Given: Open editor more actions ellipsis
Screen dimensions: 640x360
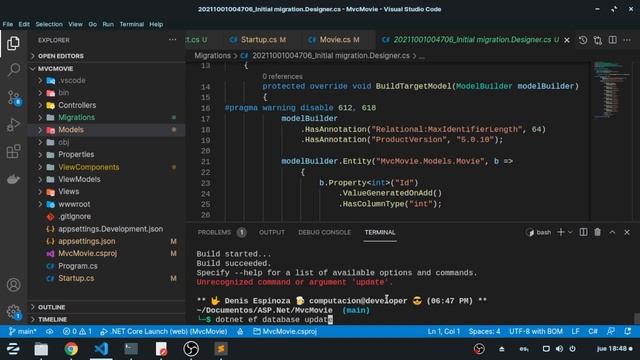Looking at the screenshot, I should click(627, 40).
